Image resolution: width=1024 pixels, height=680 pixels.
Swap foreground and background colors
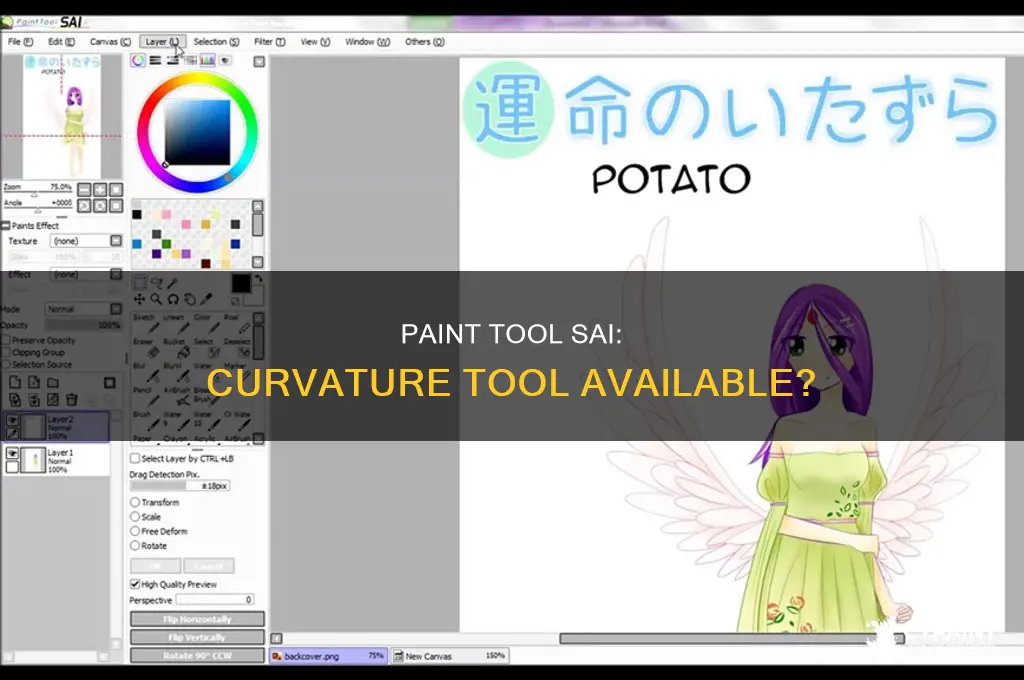259,279
